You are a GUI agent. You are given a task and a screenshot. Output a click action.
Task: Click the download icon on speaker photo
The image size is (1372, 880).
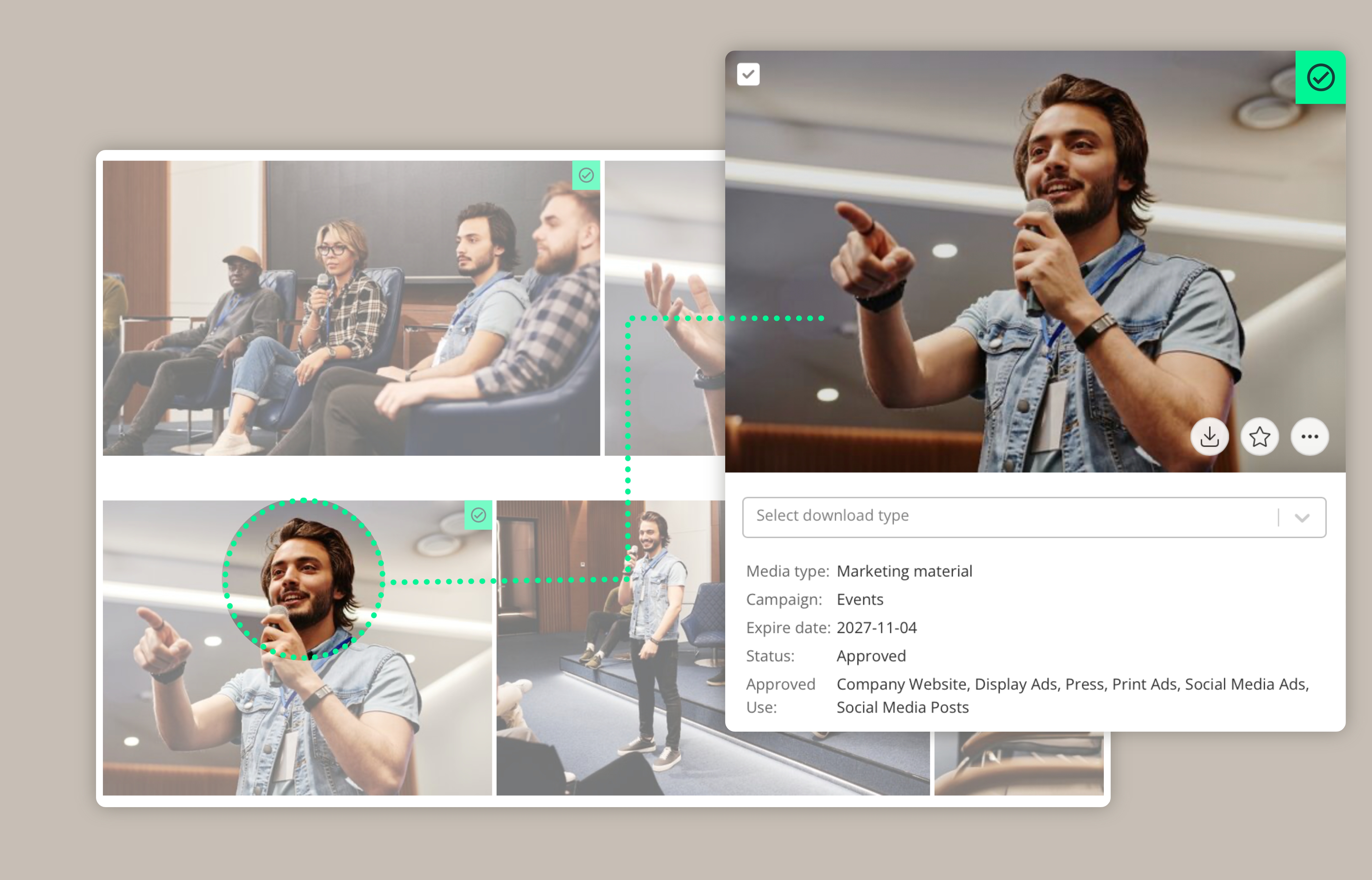(1209, 437)
